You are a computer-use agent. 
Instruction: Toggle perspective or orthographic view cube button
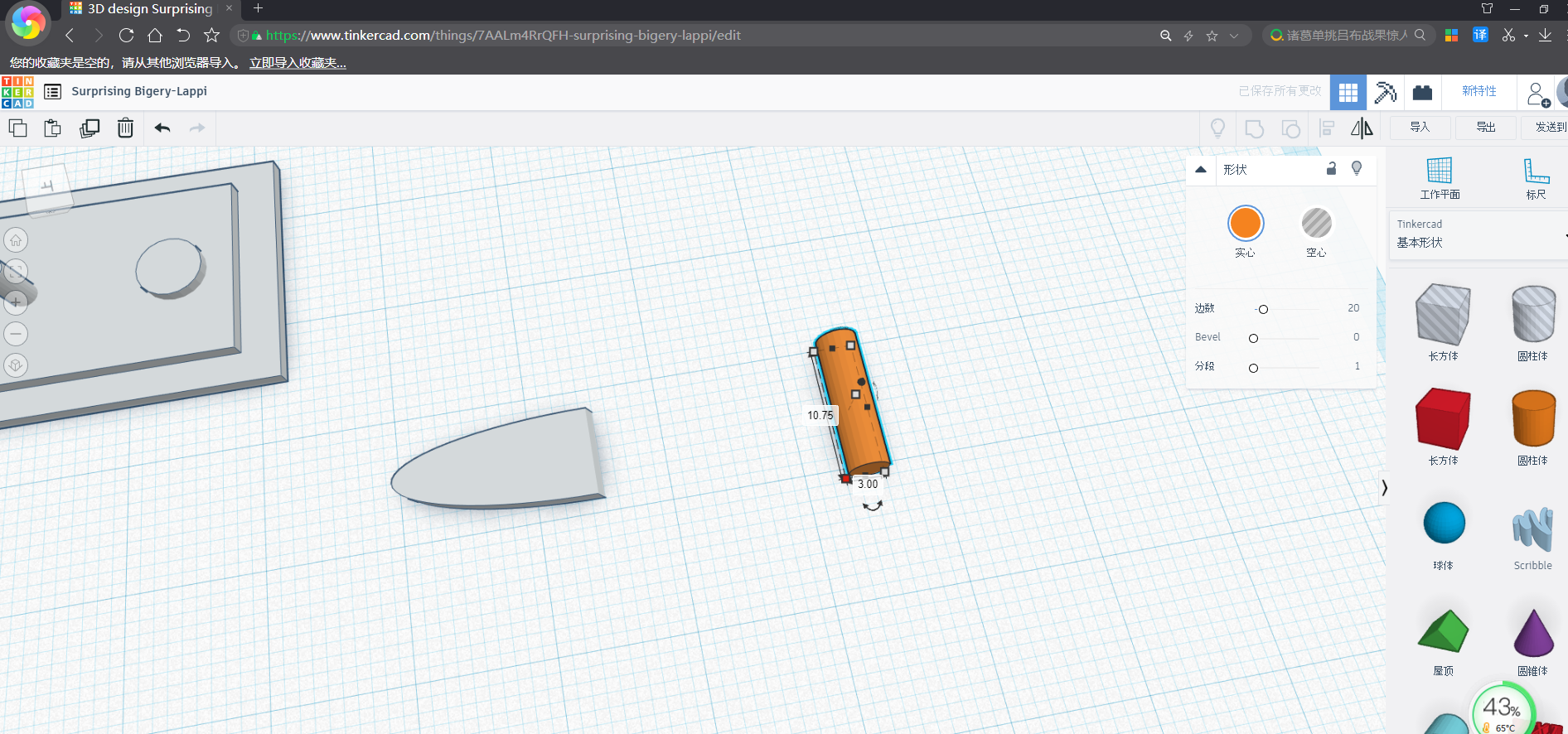[x=16, y=365]
